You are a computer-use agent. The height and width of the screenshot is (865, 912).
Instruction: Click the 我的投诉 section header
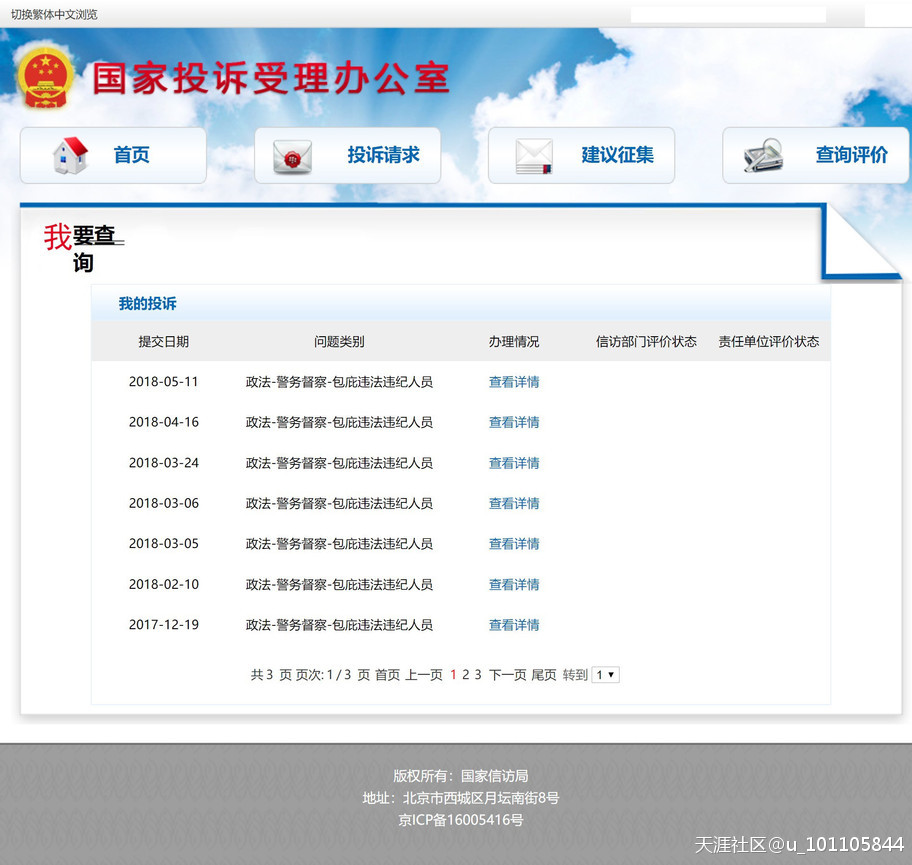tap(147, 303)
